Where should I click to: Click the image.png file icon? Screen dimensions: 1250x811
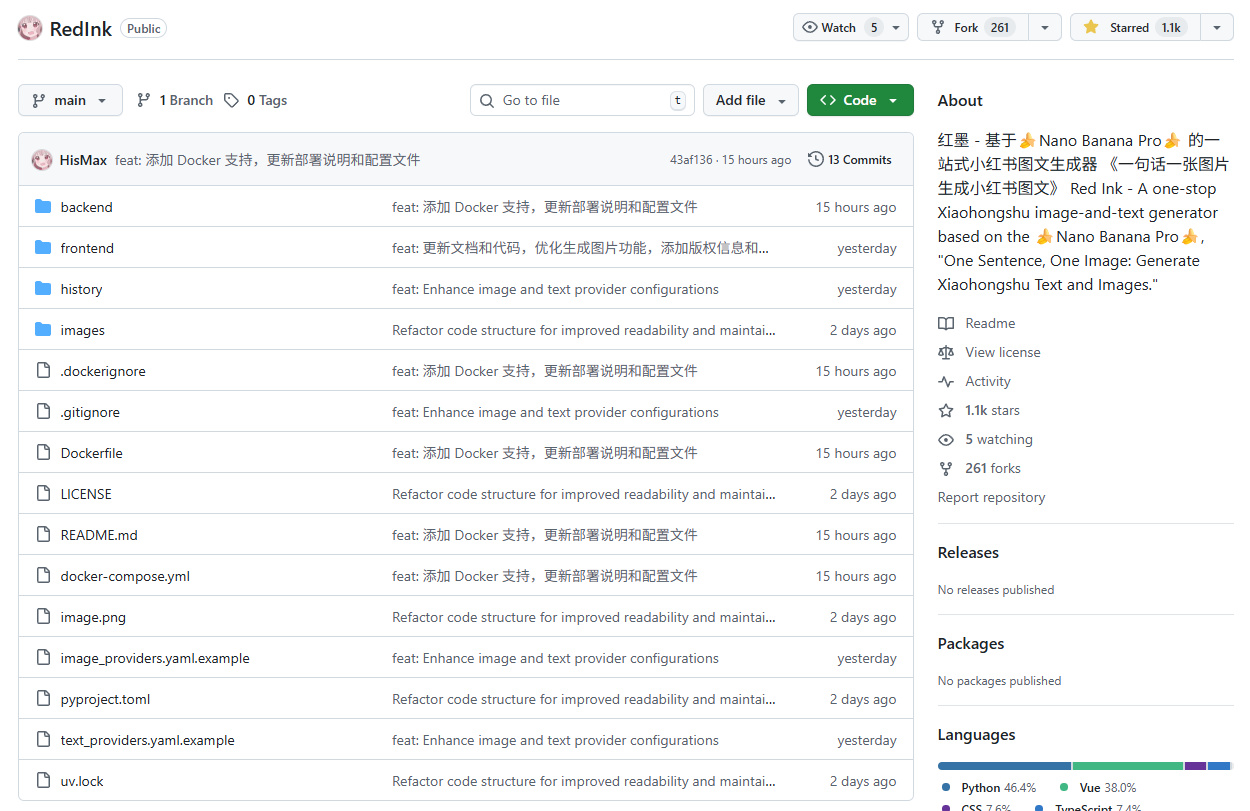pos(43,617)
